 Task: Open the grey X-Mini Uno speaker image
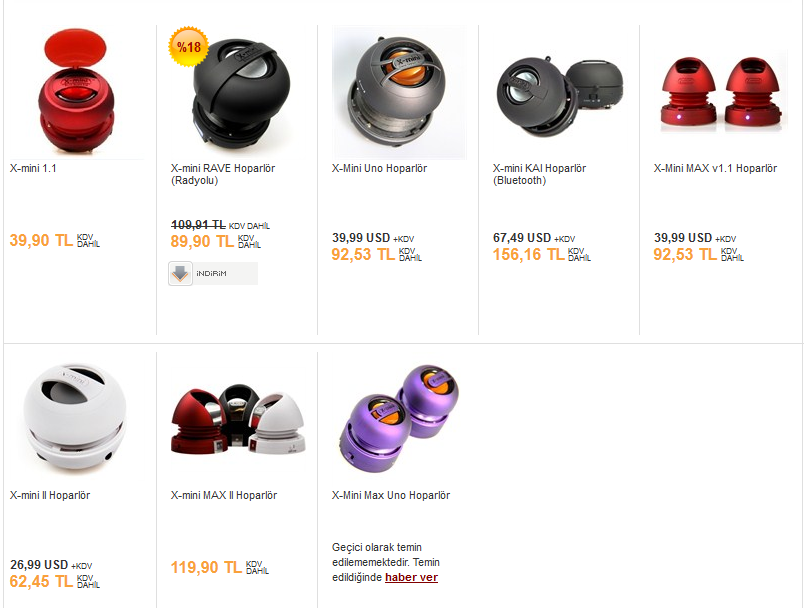coord(399,93)
